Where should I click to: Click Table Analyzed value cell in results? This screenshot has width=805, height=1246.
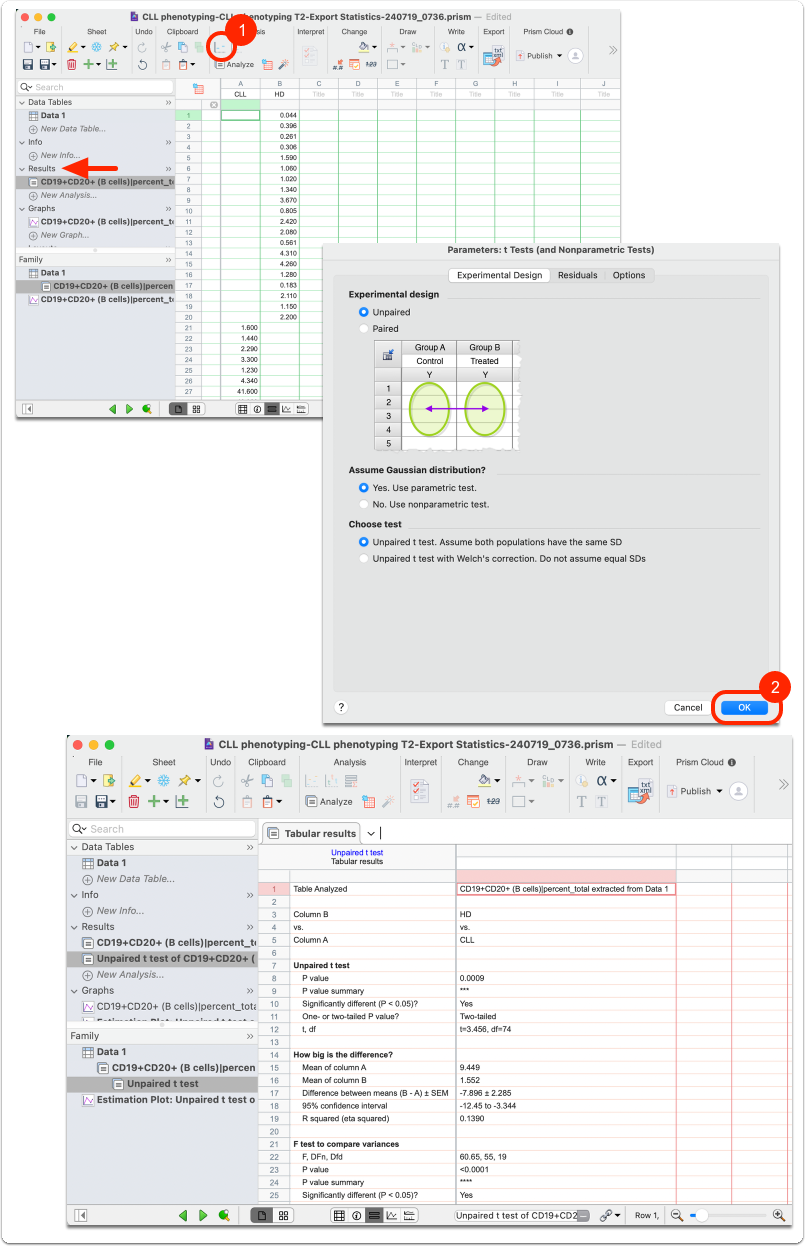pos(566,888)
